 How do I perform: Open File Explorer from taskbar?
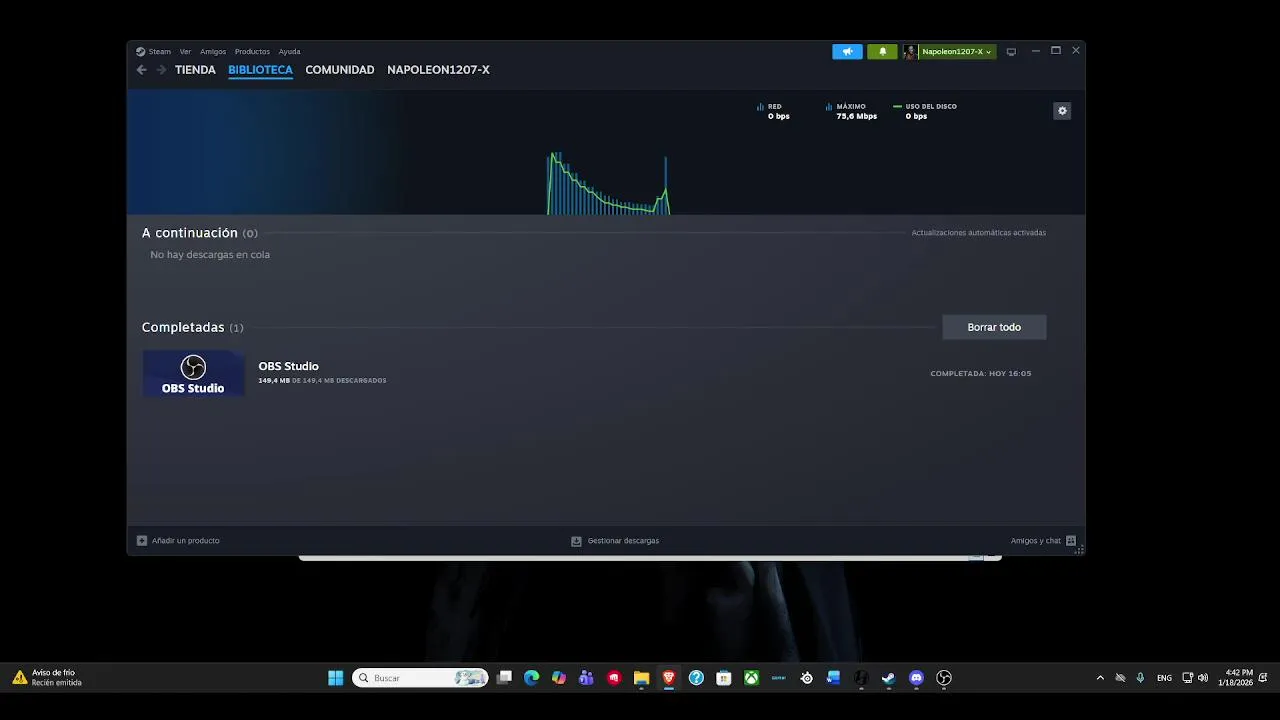642,678
